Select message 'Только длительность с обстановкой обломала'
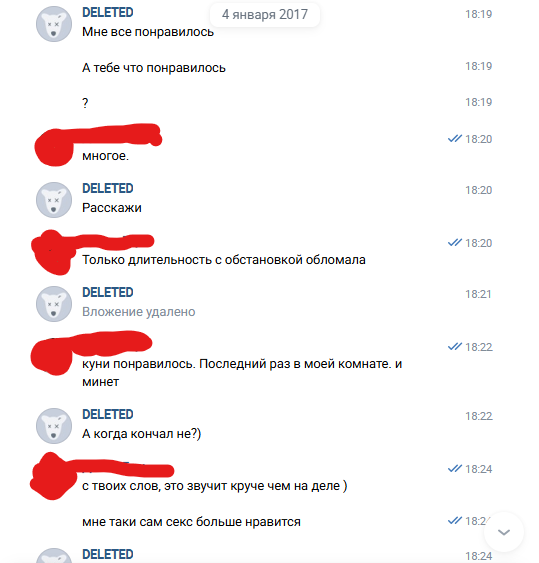The height and width of the screenshot is (563, 539). [x=224, y=260]
